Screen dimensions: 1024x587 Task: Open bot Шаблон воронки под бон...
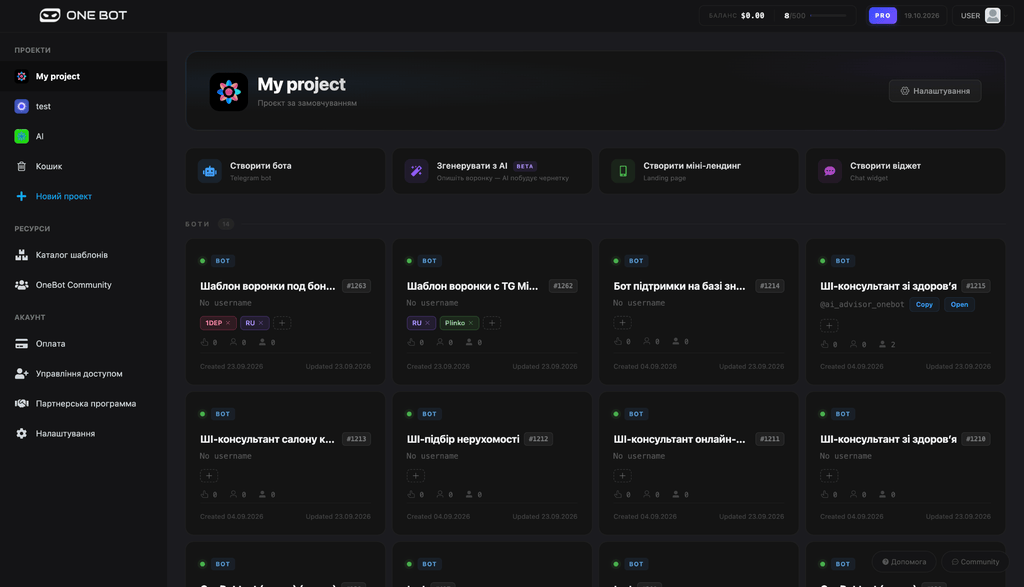click(267, 286)
